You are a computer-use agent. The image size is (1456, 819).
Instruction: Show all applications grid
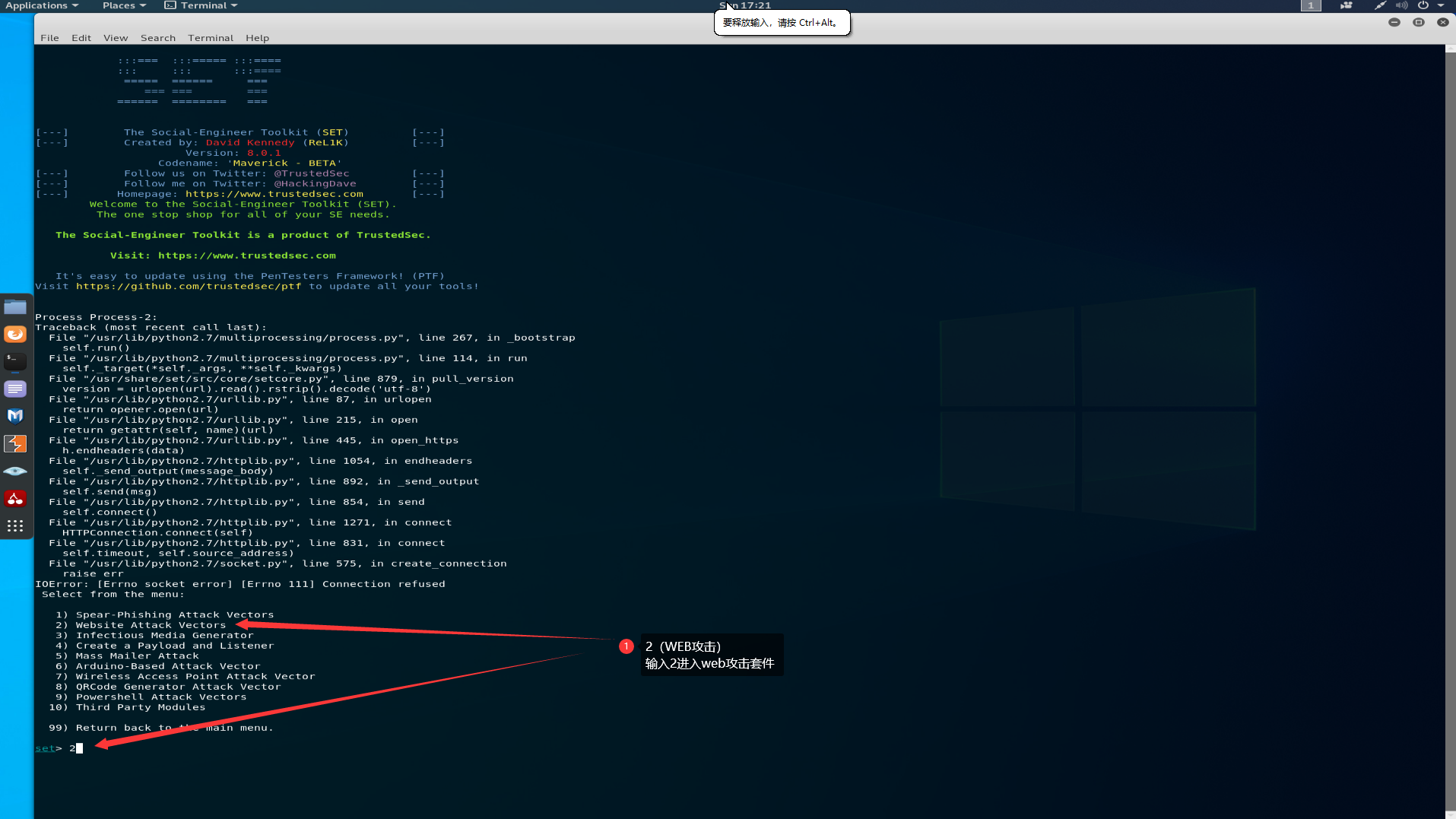click(15, 525)
